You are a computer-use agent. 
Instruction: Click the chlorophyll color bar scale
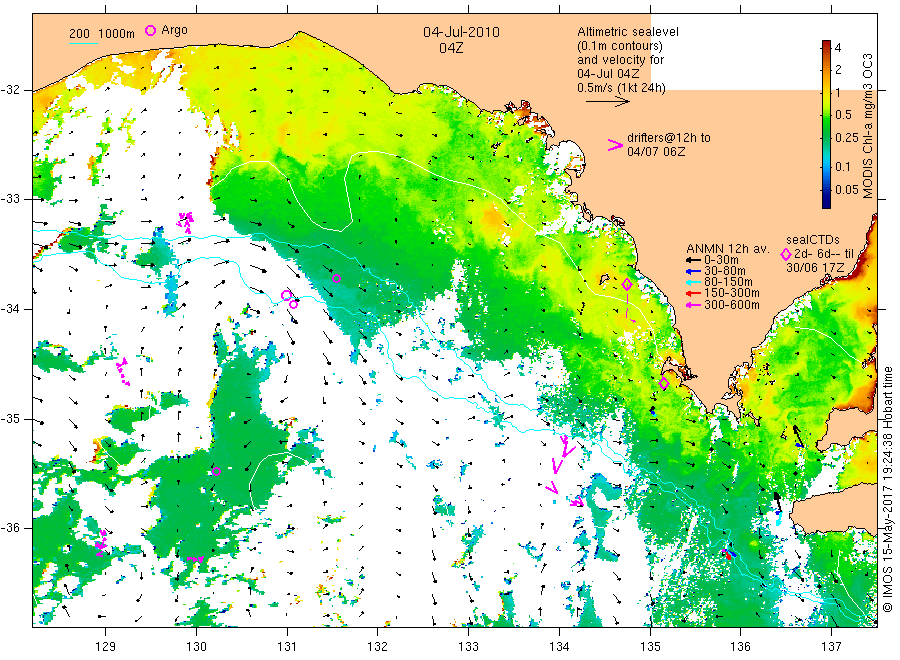[x=826, y=124]
